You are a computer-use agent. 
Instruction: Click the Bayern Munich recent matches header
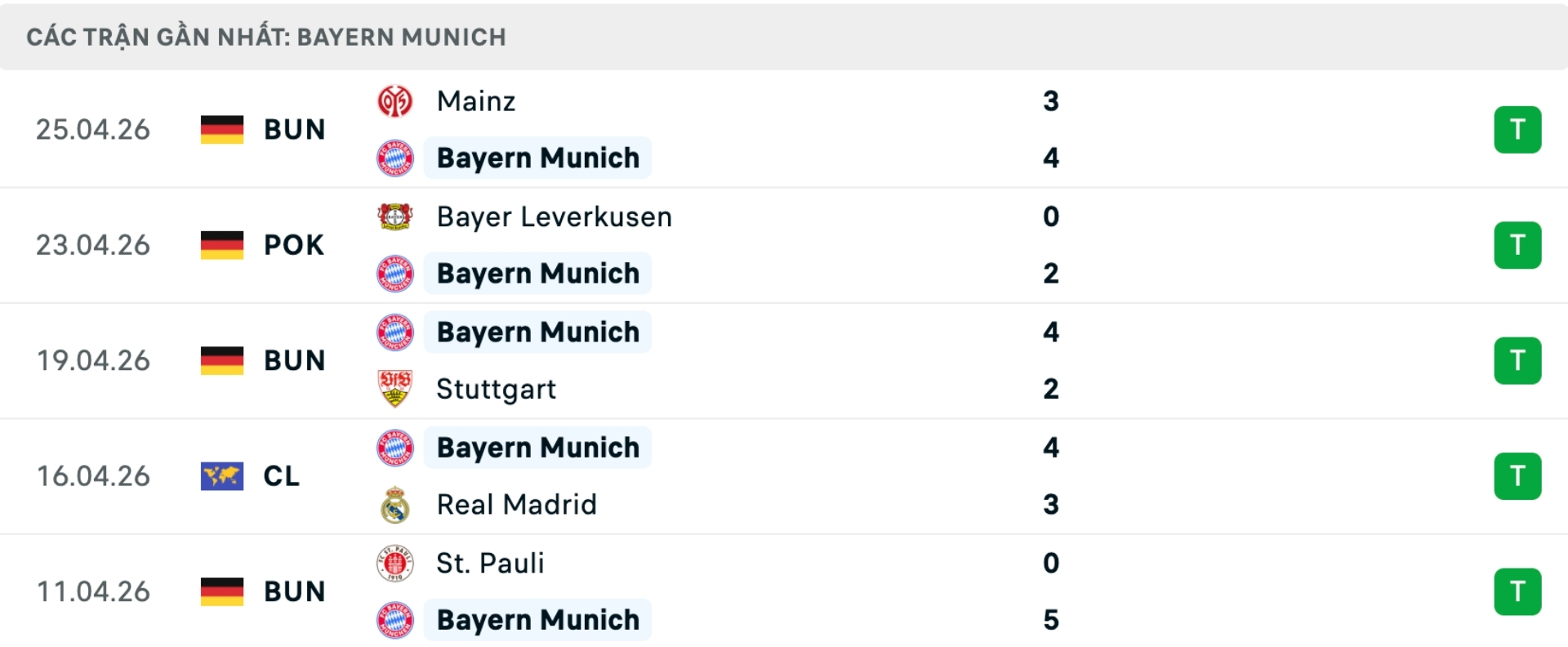tap(266, 37)
